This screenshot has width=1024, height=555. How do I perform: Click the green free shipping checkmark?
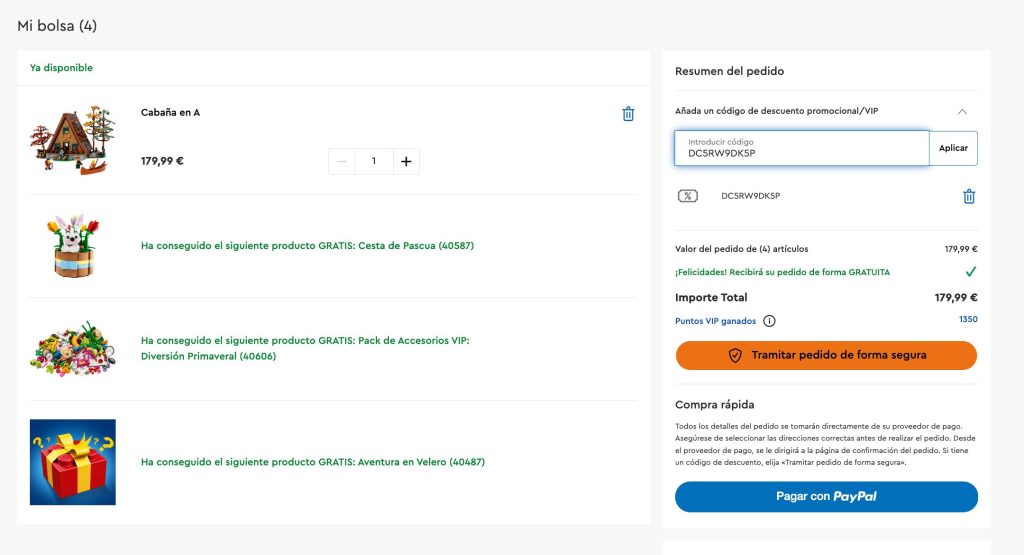pyautogui.click(x=970, y=272)
